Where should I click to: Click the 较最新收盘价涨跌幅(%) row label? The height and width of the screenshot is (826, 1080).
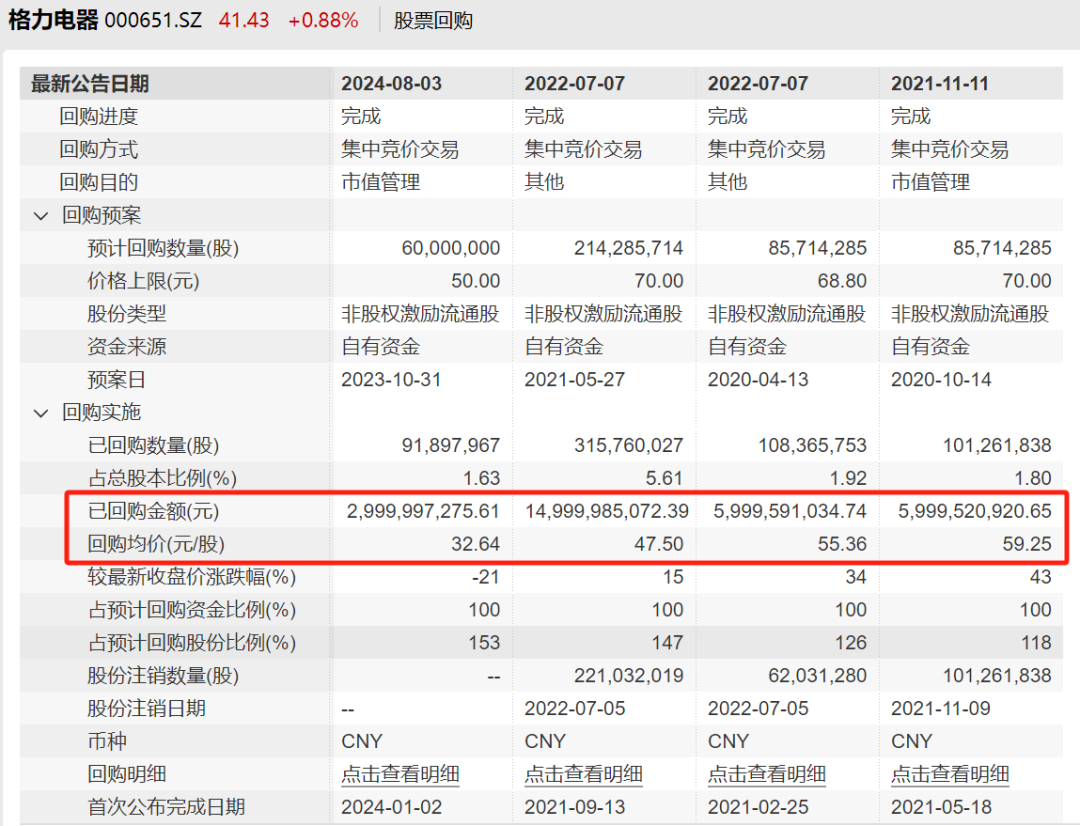191,577
